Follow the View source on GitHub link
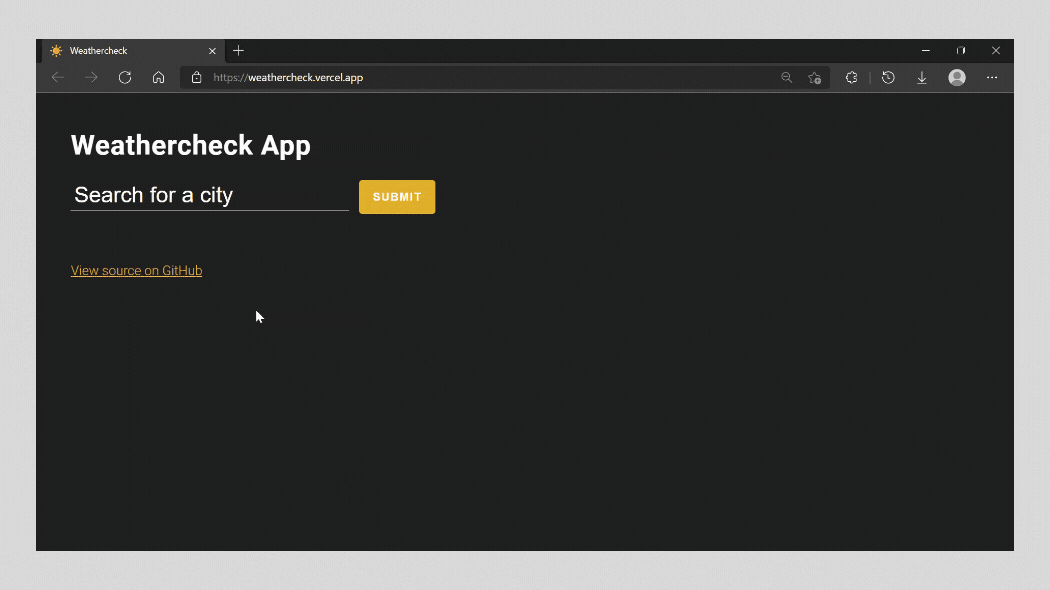Image resolution: width=1050 pixels, height=590 pixels. click(x=137, y=271)
